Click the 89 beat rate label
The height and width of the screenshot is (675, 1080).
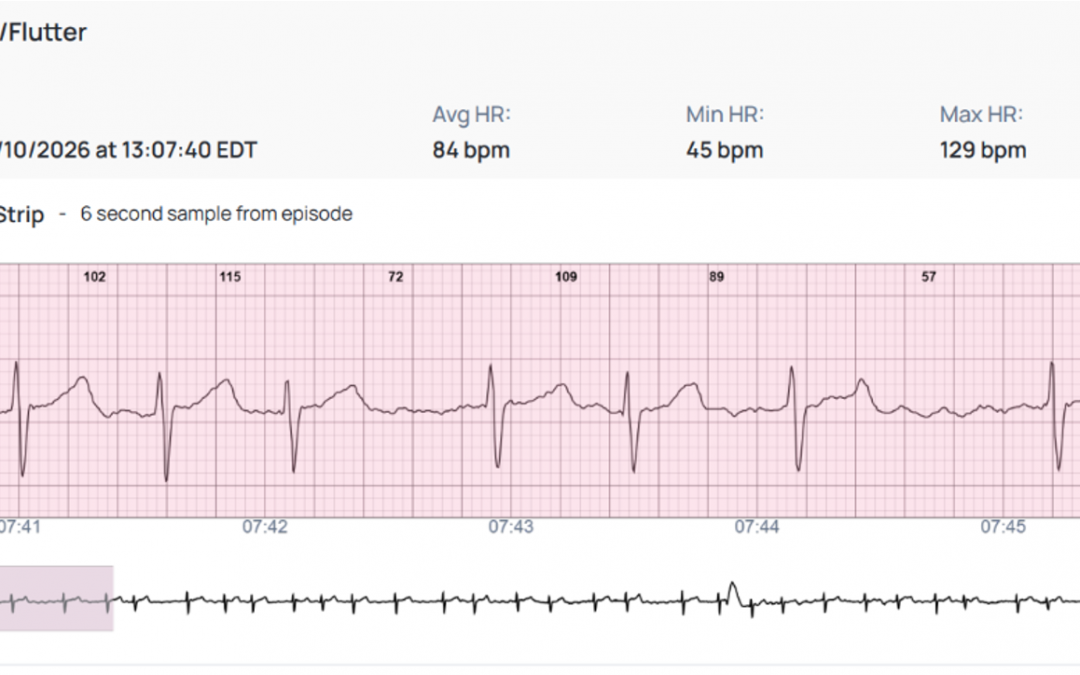(x=716, y=277)
